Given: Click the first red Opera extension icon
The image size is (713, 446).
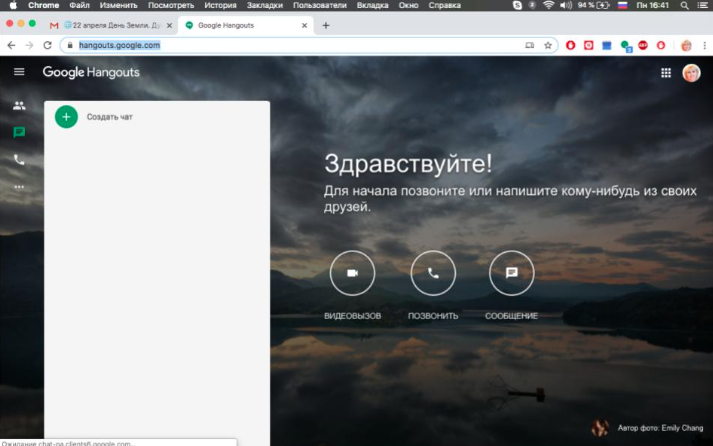Looking at the screenshot, I should 570,45.
